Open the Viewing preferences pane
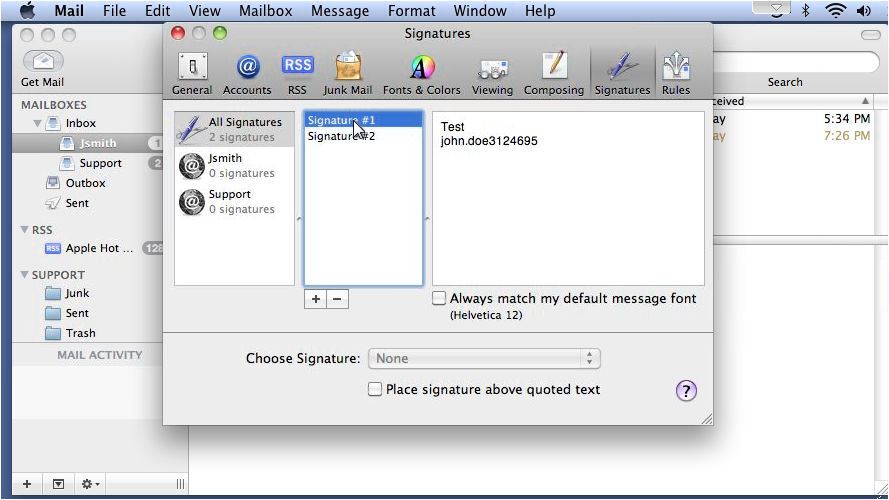Screen dimensions: 889x500 tap(492, 74)
